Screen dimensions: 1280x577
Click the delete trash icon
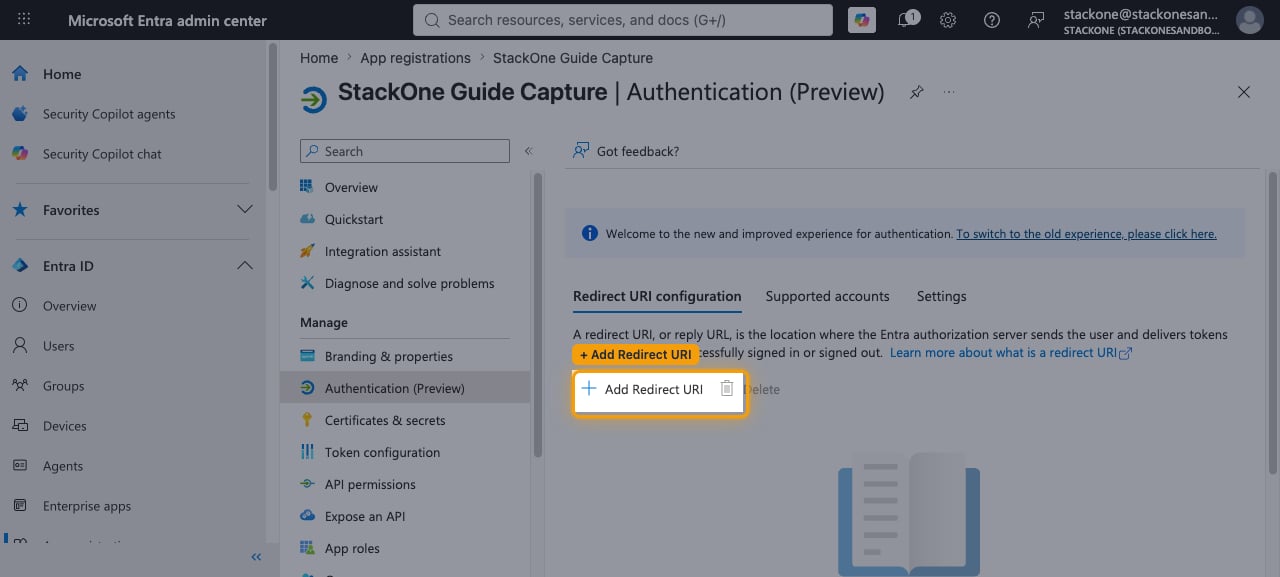click(727, 389)
